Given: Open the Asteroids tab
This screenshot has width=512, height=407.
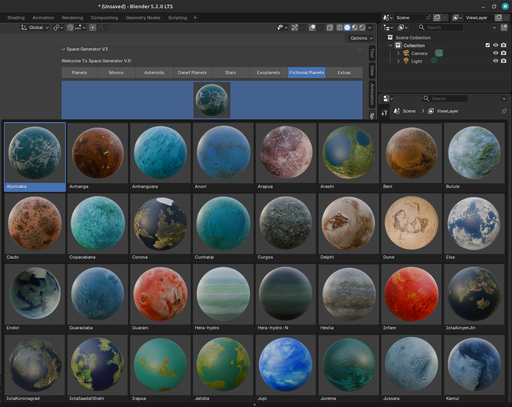Looking at the screenshot, I should pyautogui.click(x=154, y=72).
